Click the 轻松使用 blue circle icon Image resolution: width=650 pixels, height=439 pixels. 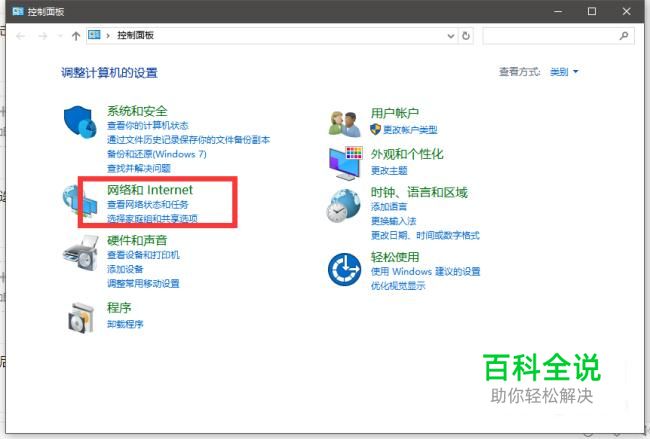click(x=344, y=269)
